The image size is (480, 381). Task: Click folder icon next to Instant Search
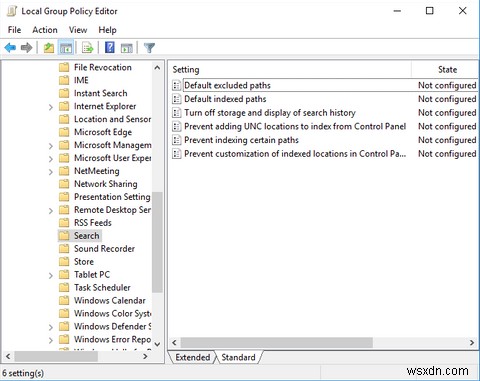coord(64,93)
